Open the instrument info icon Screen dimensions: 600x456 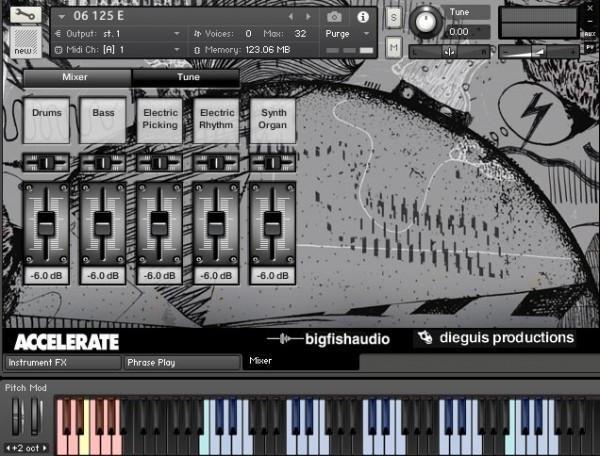363,17
